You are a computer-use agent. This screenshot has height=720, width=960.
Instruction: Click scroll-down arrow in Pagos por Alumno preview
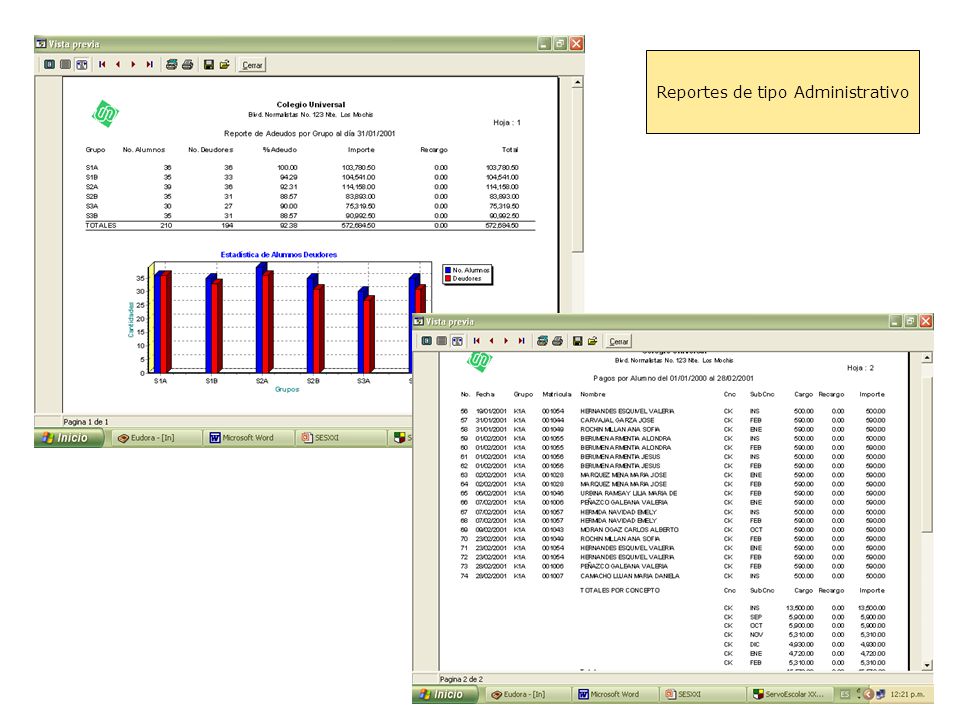927,666
